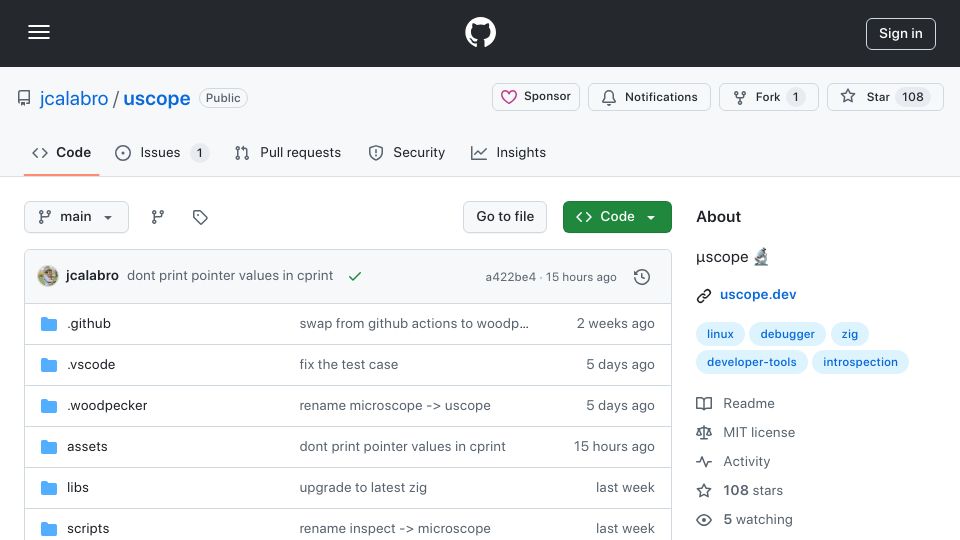The height and width of the screenshot is (540, 960).
Task: Star the uscope repository
Action: click(x=885, y=97)
